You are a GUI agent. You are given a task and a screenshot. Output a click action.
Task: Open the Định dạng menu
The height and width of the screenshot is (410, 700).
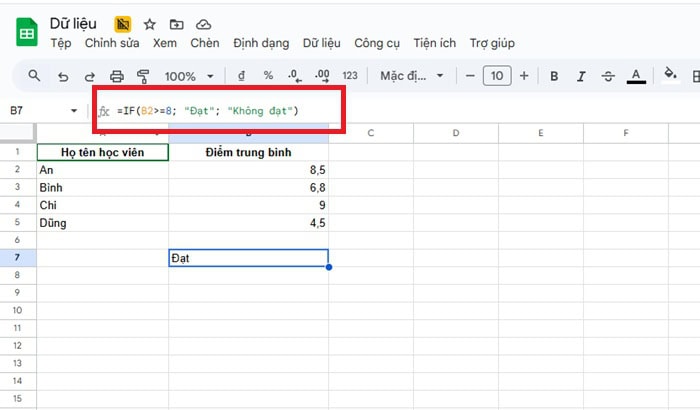point(261,43)
